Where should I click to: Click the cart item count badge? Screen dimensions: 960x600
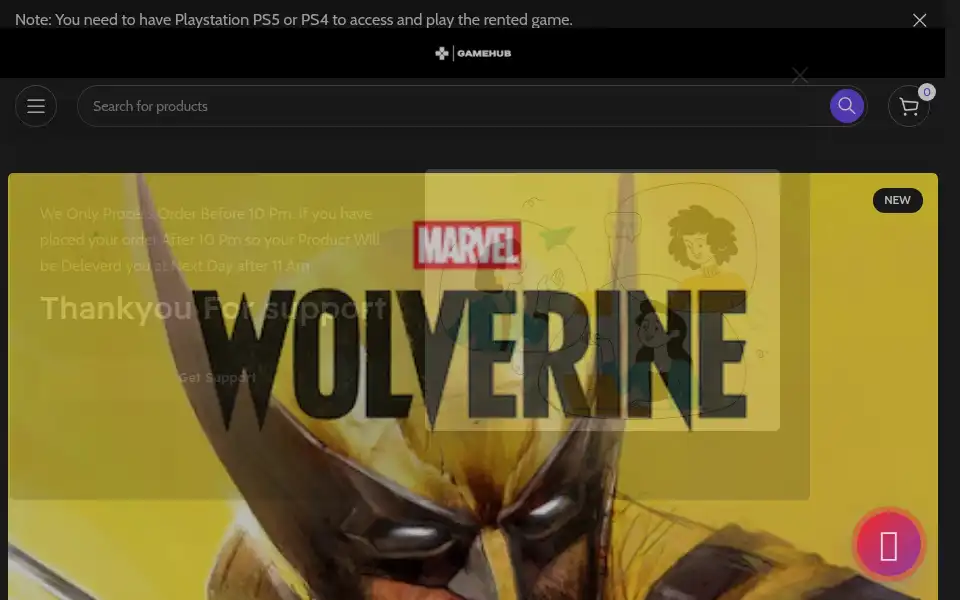(x=926, y=92)
